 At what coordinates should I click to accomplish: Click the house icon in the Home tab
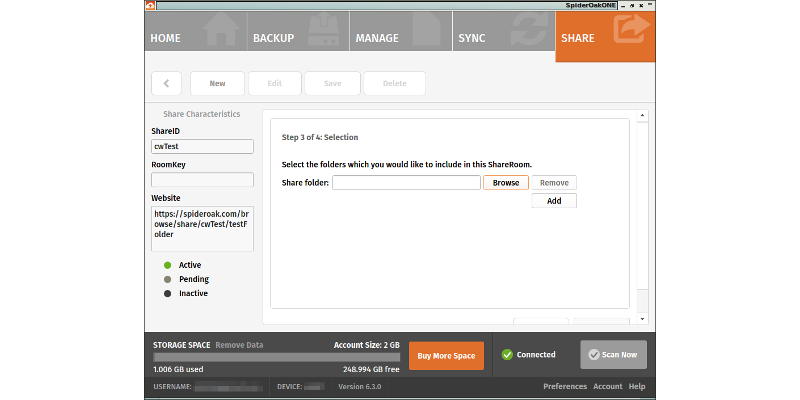click(x=221, y=35)
